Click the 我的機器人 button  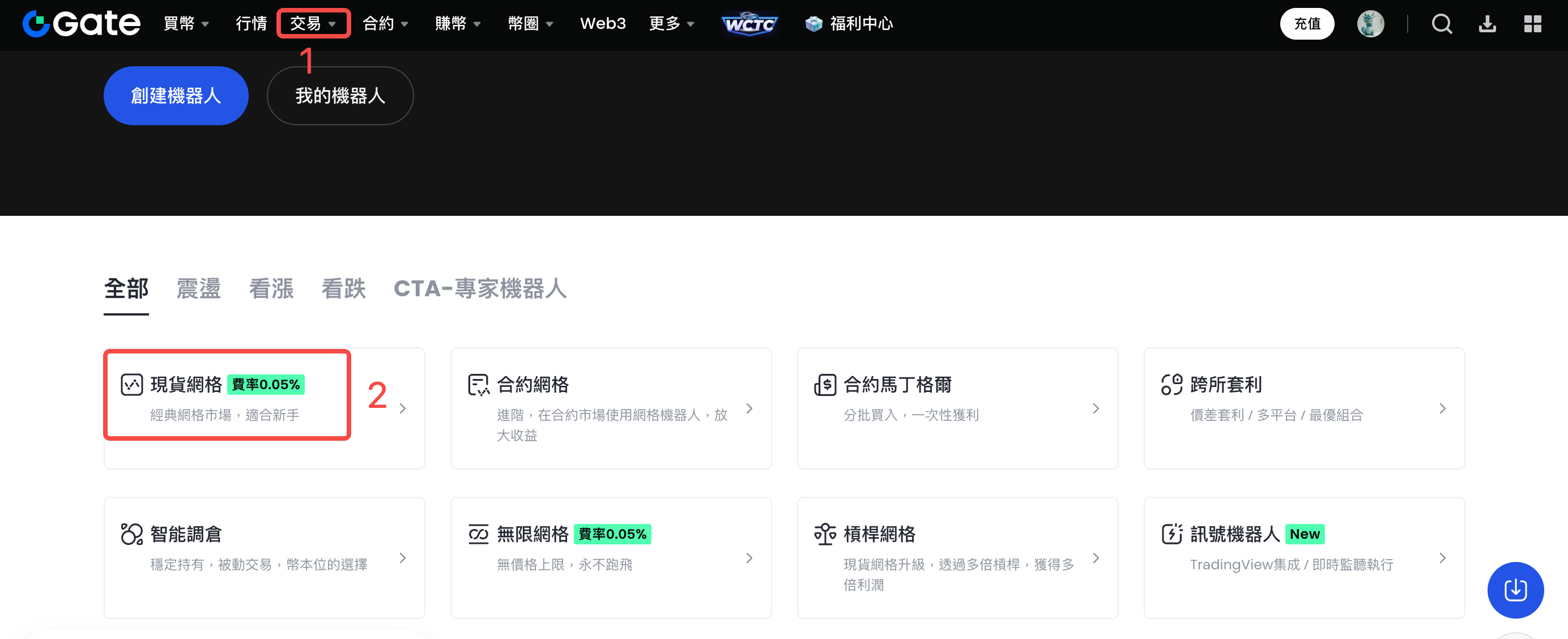point(340,96)
